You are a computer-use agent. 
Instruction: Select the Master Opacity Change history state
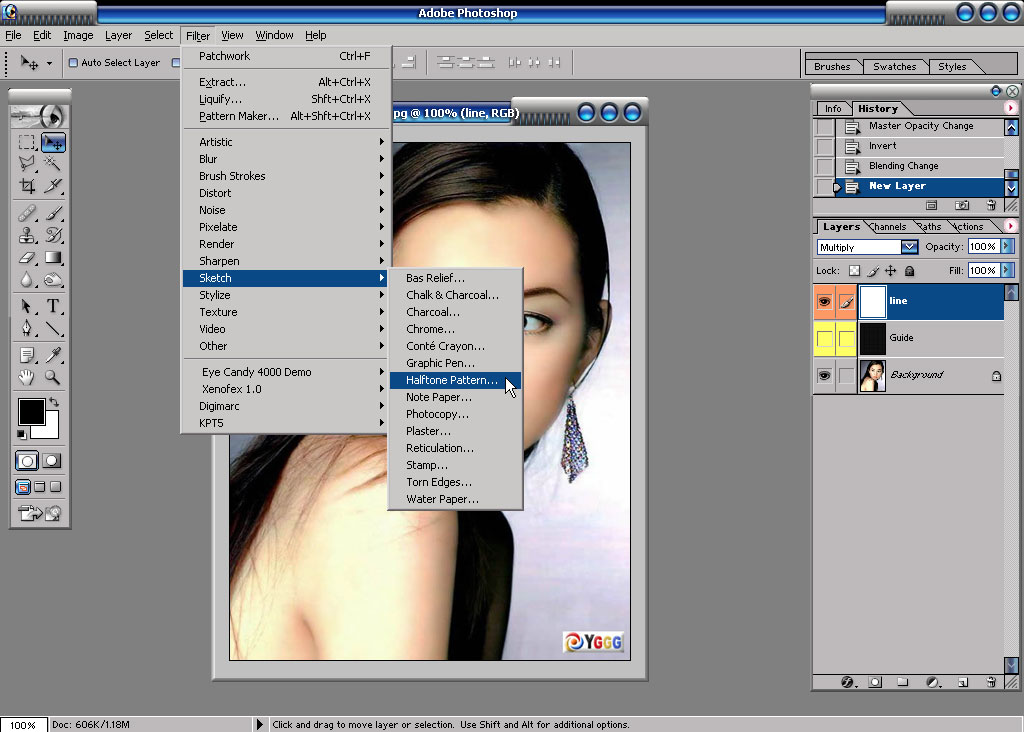(920, 126)
